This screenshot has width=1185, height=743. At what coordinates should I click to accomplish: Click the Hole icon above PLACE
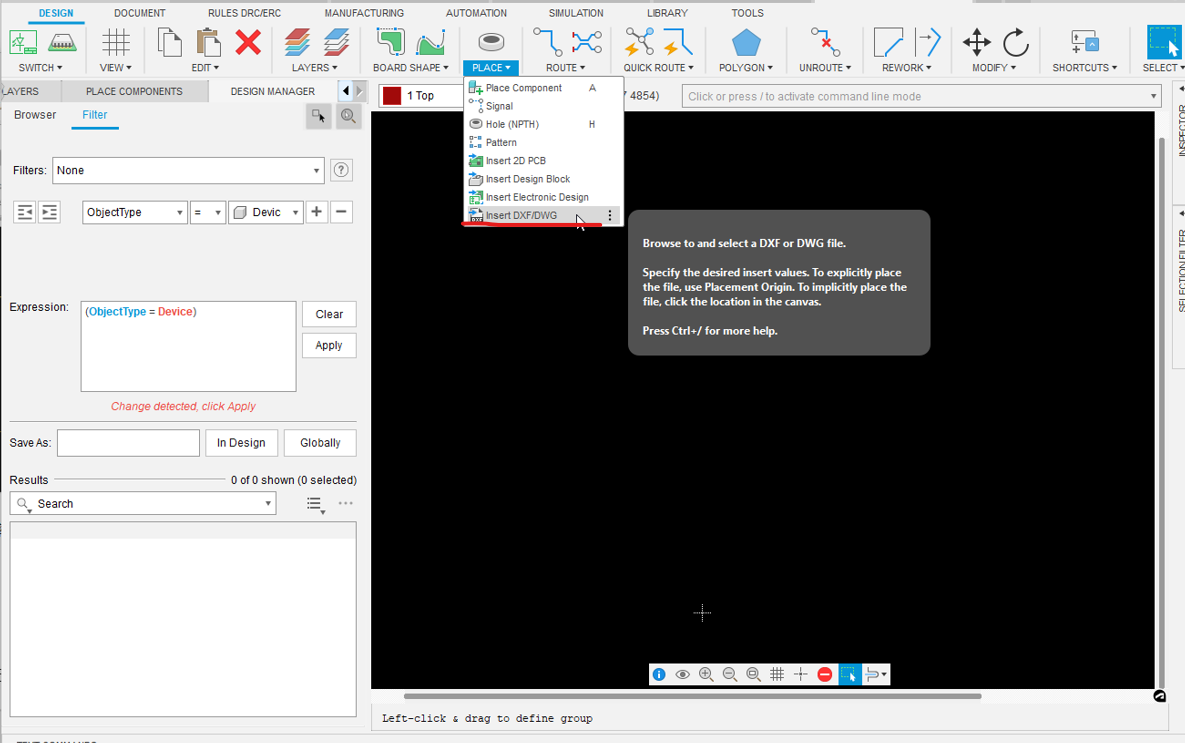(x=491, y=42)
